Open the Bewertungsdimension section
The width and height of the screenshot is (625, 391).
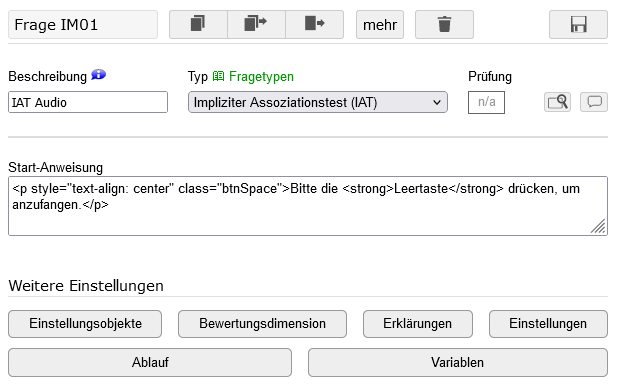tap(262, 324)
